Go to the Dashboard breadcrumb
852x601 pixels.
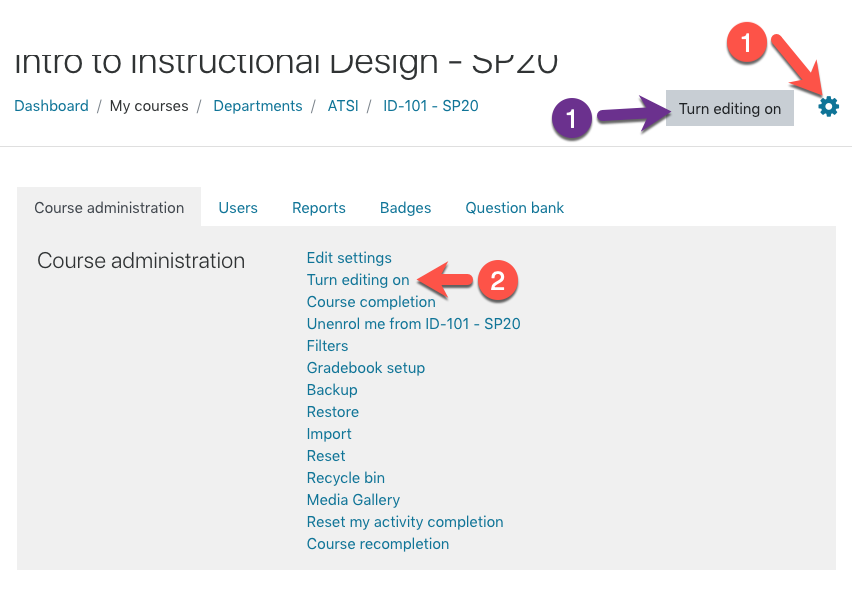[51, 105]
